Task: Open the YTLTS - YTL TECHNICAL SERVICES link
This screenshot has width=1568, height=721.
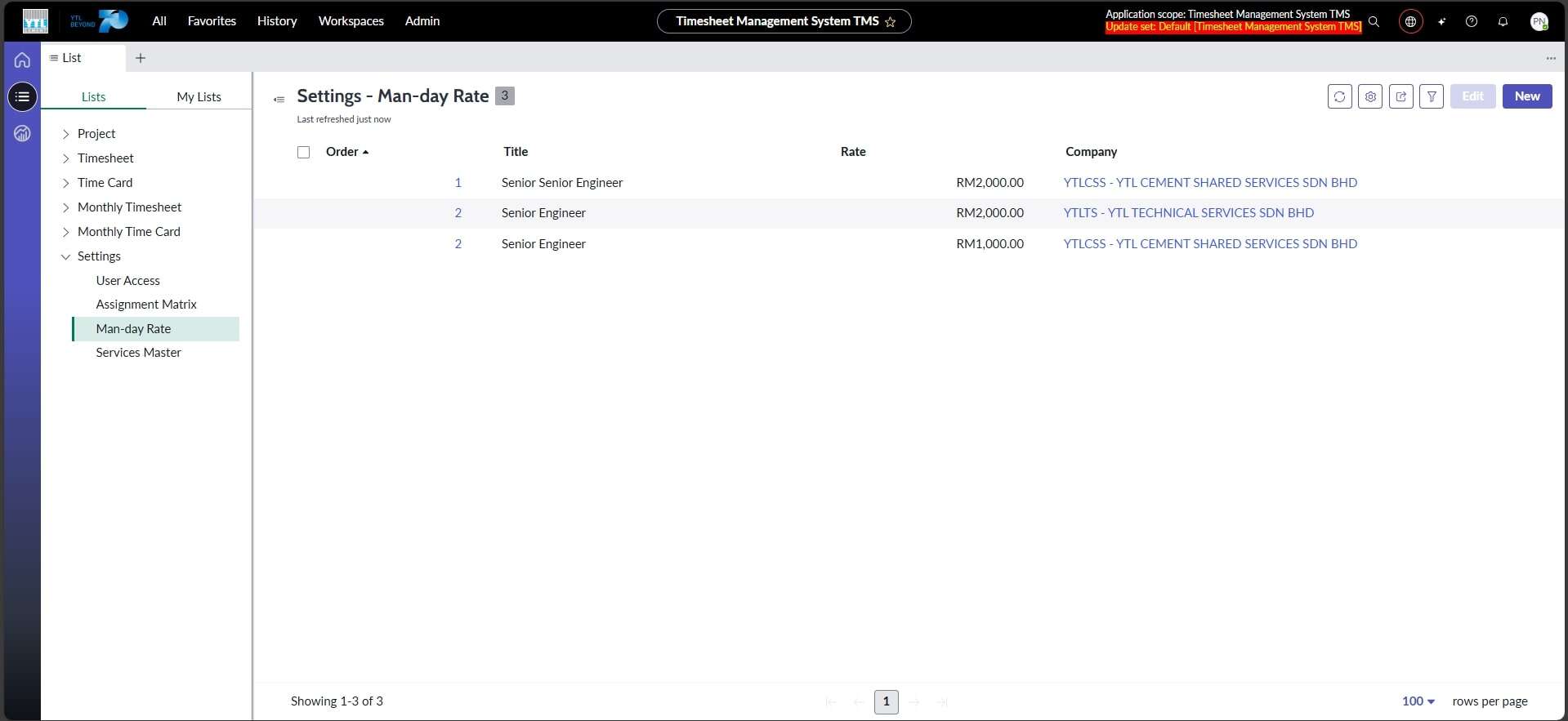Action: [x=1188, y=213]
